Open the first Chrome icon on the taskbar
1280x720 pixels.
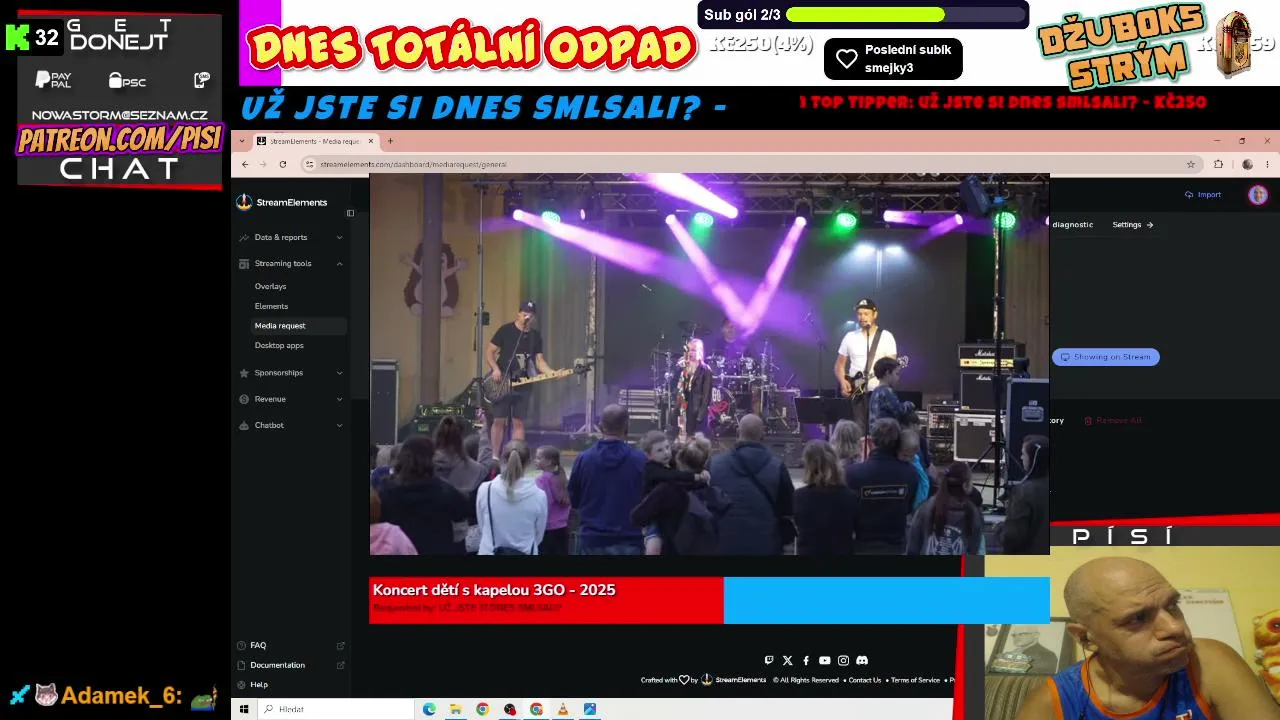482,709
